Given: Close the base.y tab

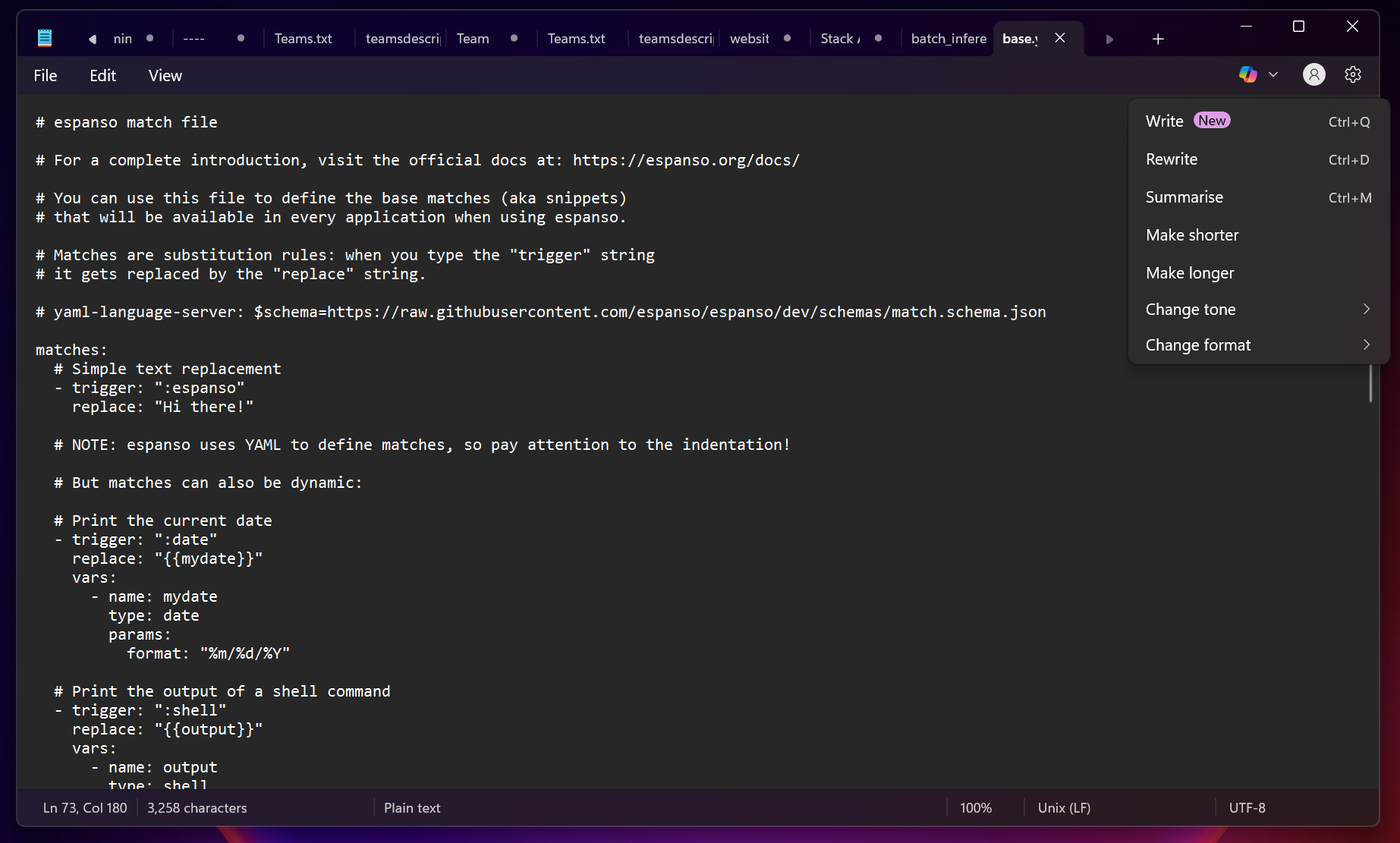Looking at the screenshot, I should pyautogui.click(x=1060, y=38).
